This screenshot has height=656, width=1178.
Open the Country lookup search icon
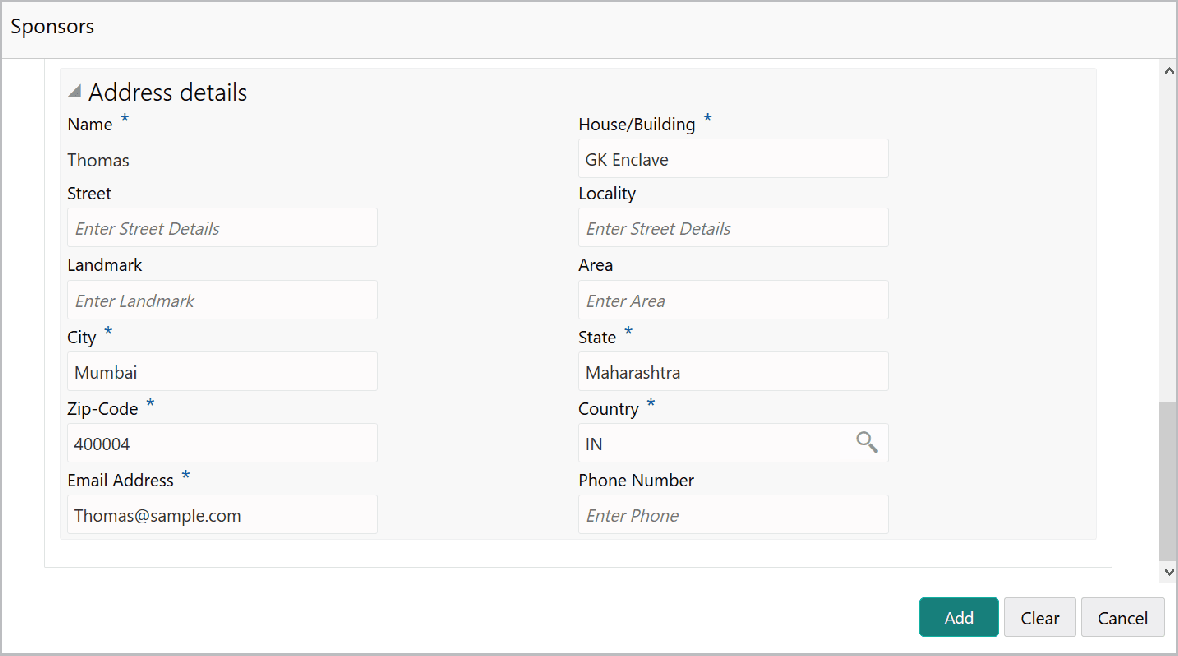[x=866, y=443]
